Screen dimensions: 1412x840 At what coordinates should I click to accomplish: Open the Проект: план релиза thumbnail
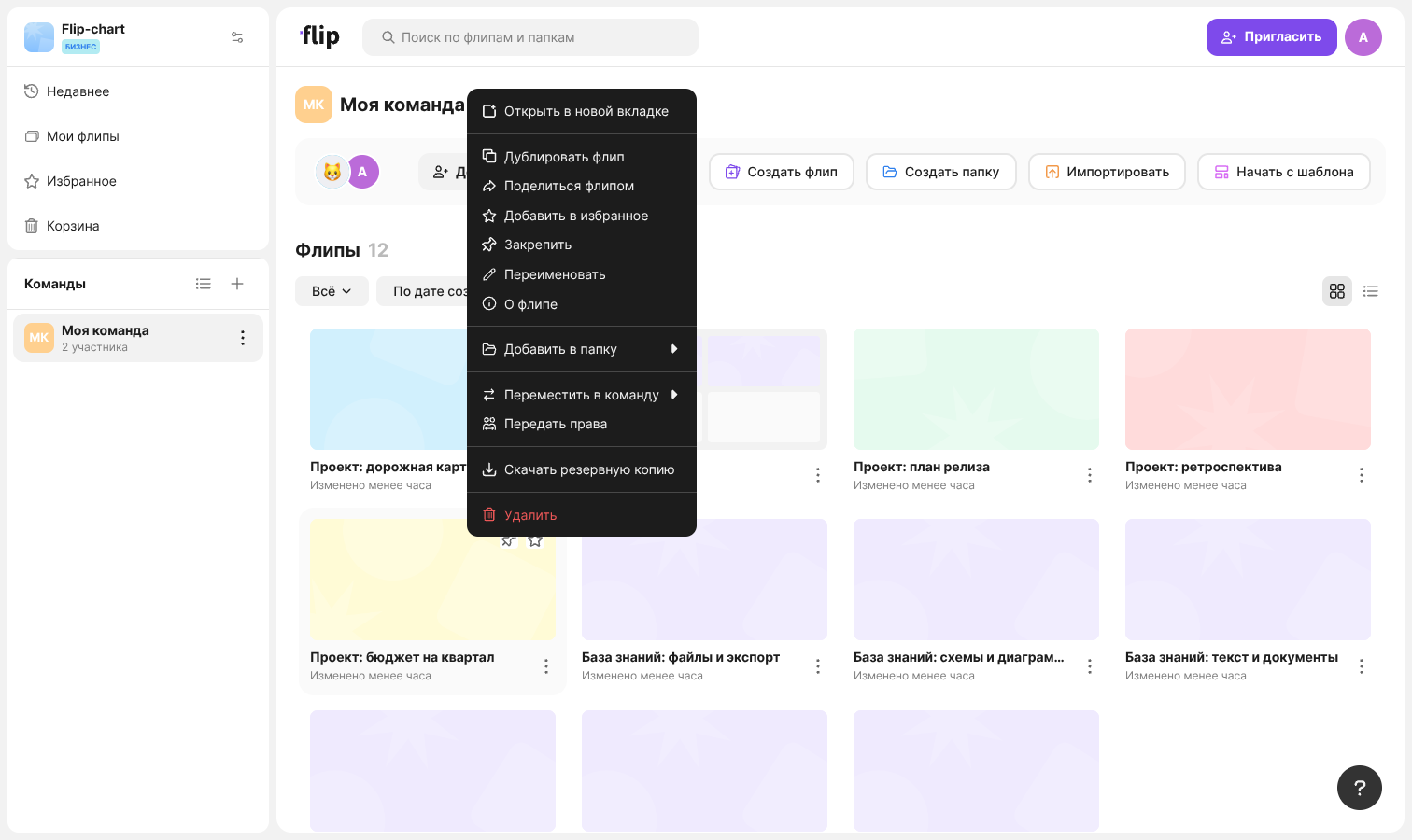click(x=976, y=389)
